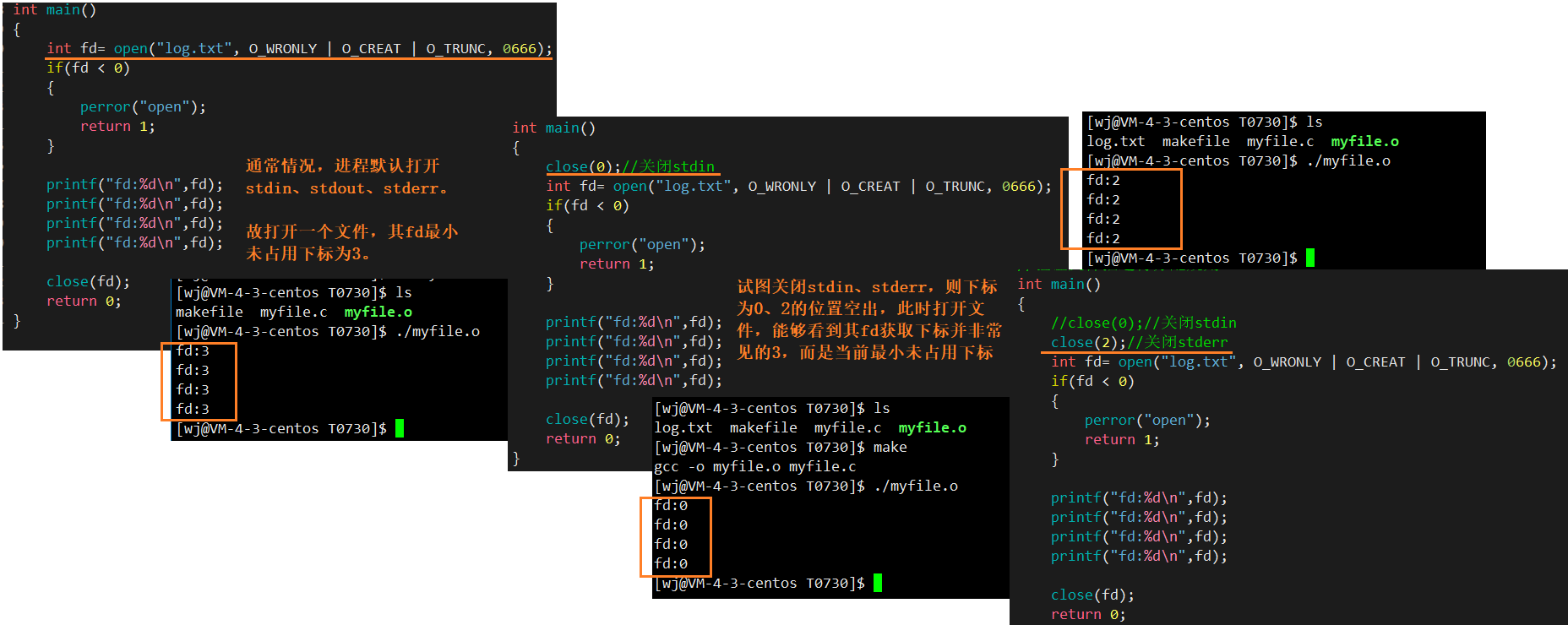The width and height of the screenshot is (1568, 625).
Task: Click "./myfile.o" command in the fd:2 terminal
Action: [1348, 160]
